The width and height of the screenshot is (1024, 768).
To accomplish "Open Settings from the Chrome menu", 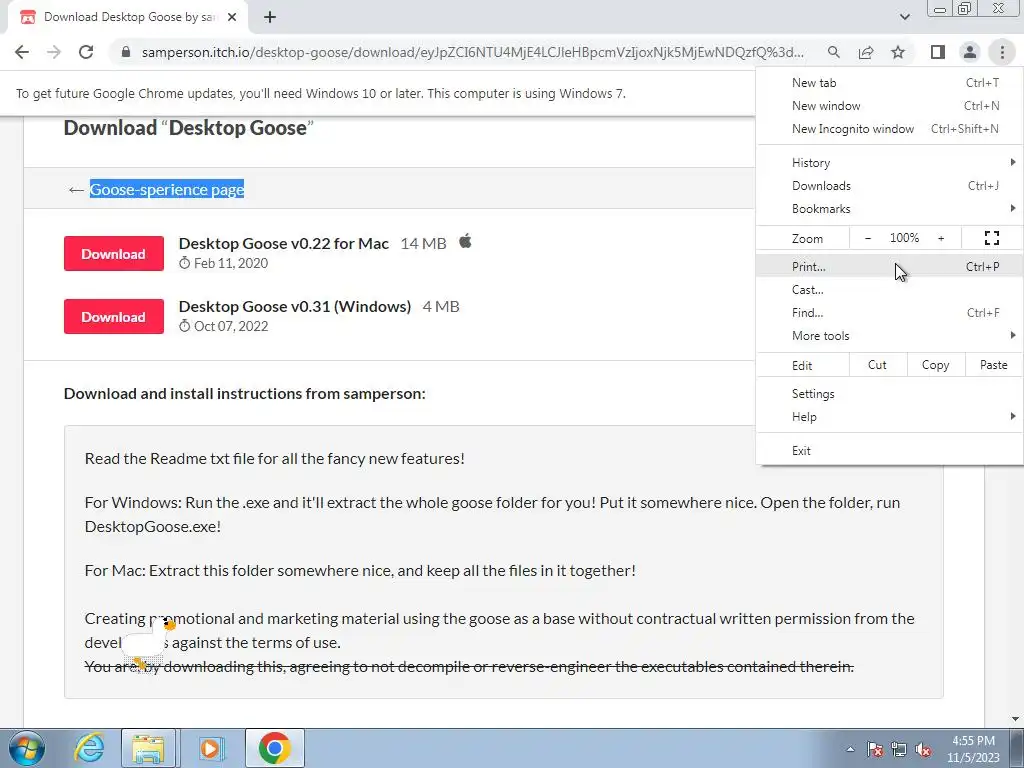I will (889, 394).
